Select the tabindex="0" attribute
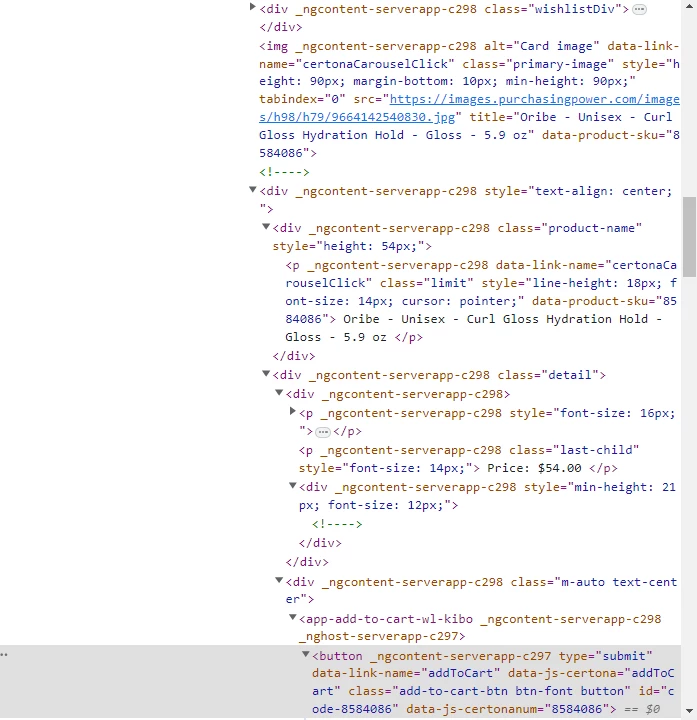The height and width of the screenshot is (720, 697). coord(302,99)
